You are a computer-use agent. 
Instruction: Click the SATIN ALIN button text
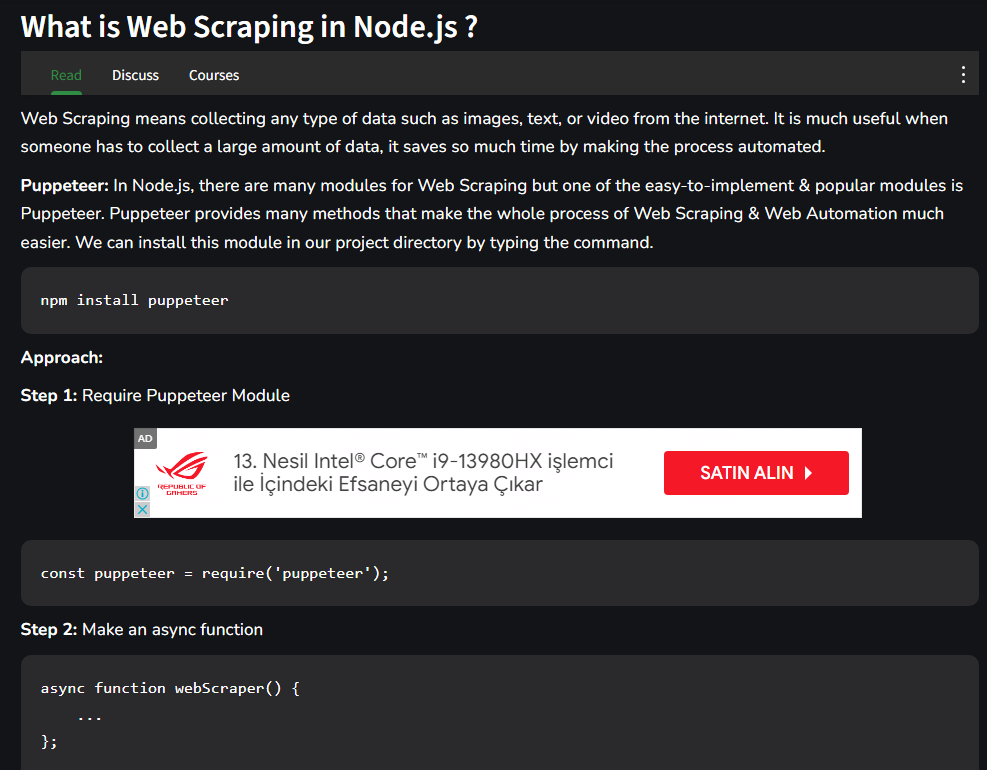[747, 473]
